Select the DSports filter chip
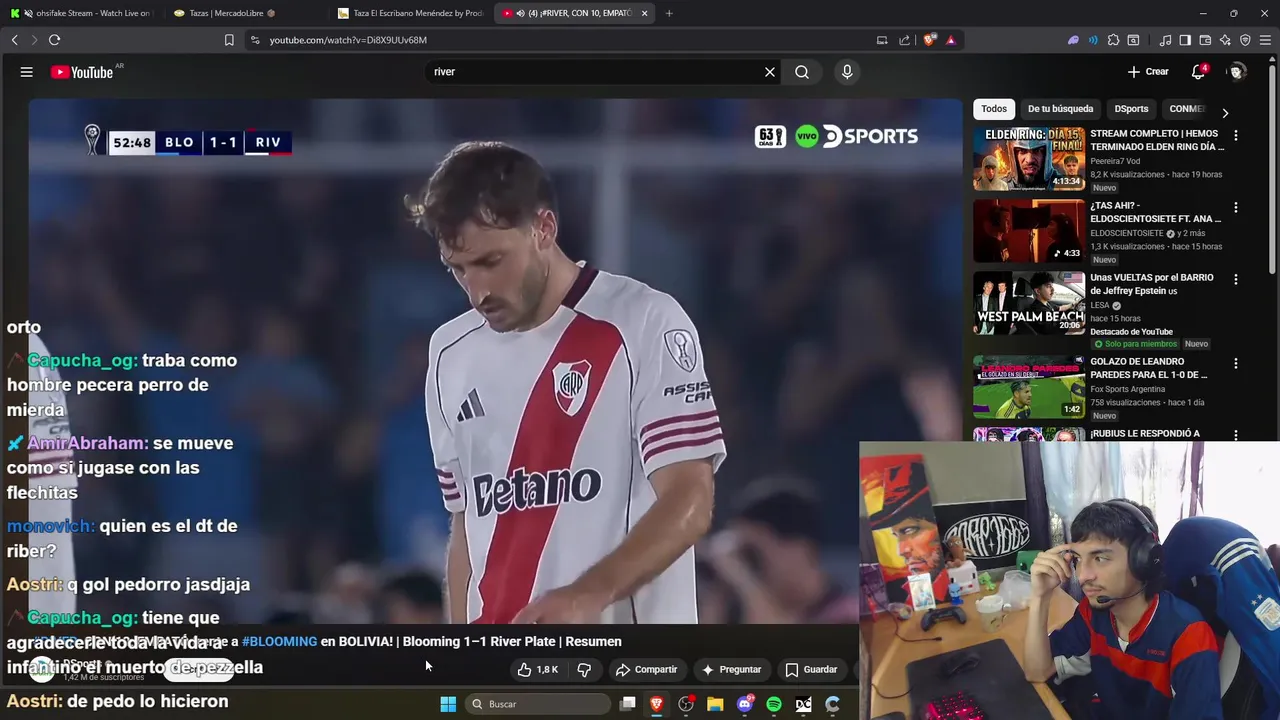 point(1131,109)
